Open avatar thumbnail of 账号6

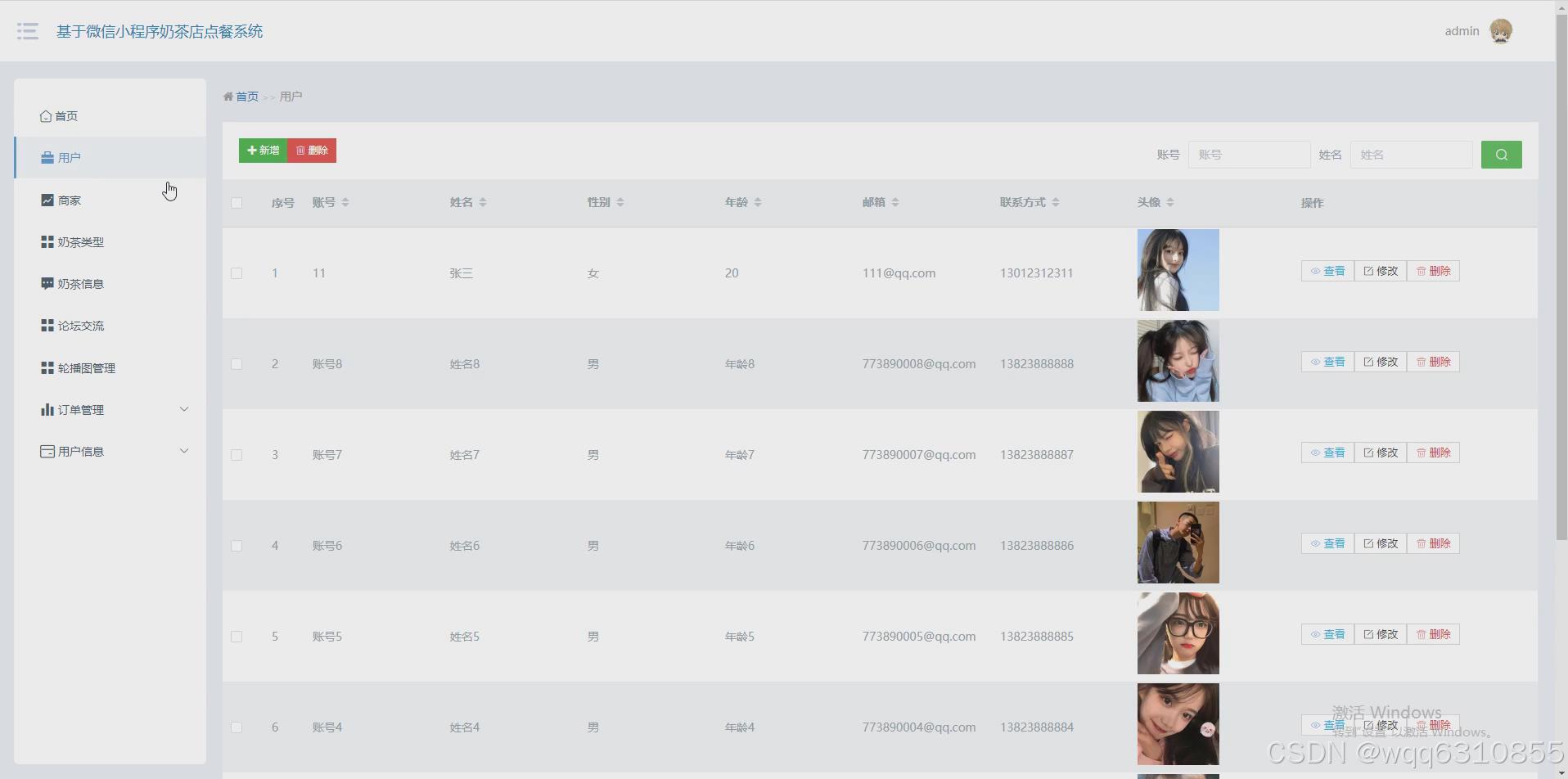[1178, 543]
